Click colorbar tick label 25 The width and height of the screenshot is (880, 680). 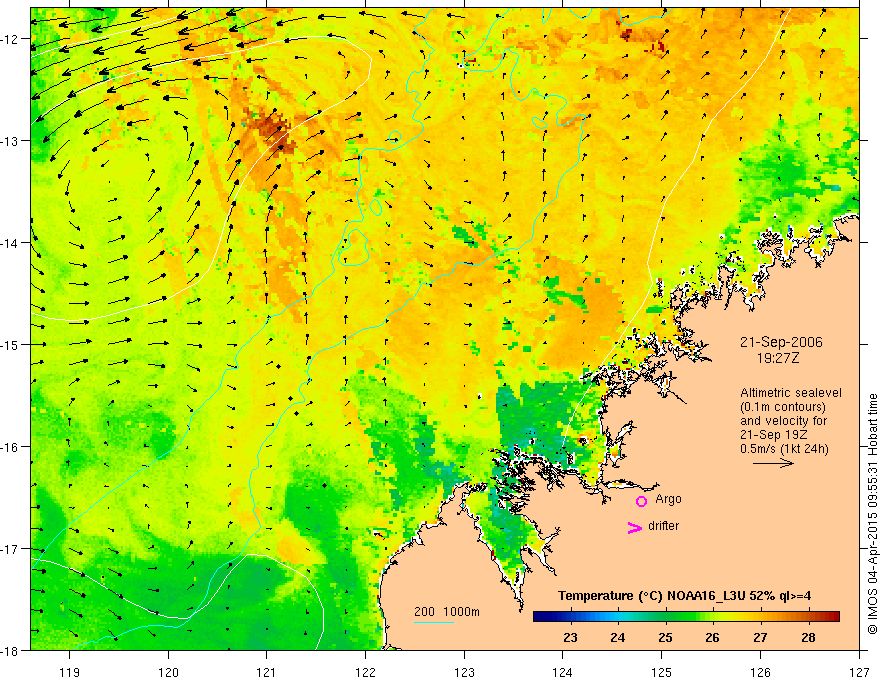666,638
